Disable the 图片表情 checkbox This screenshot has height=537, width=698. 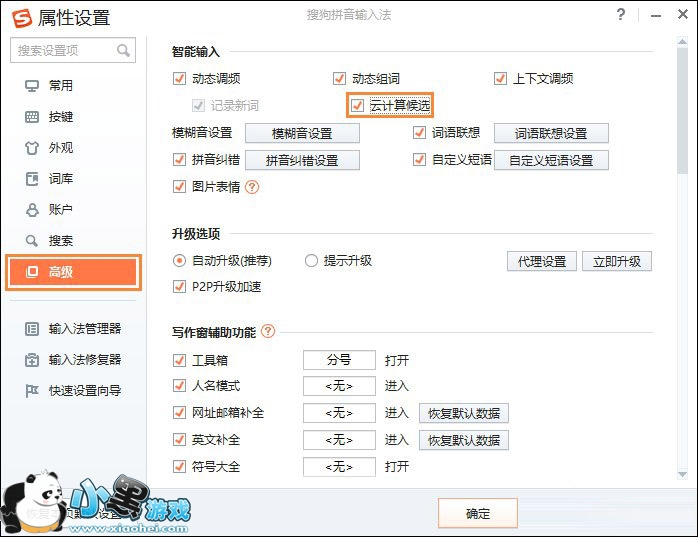179,187
